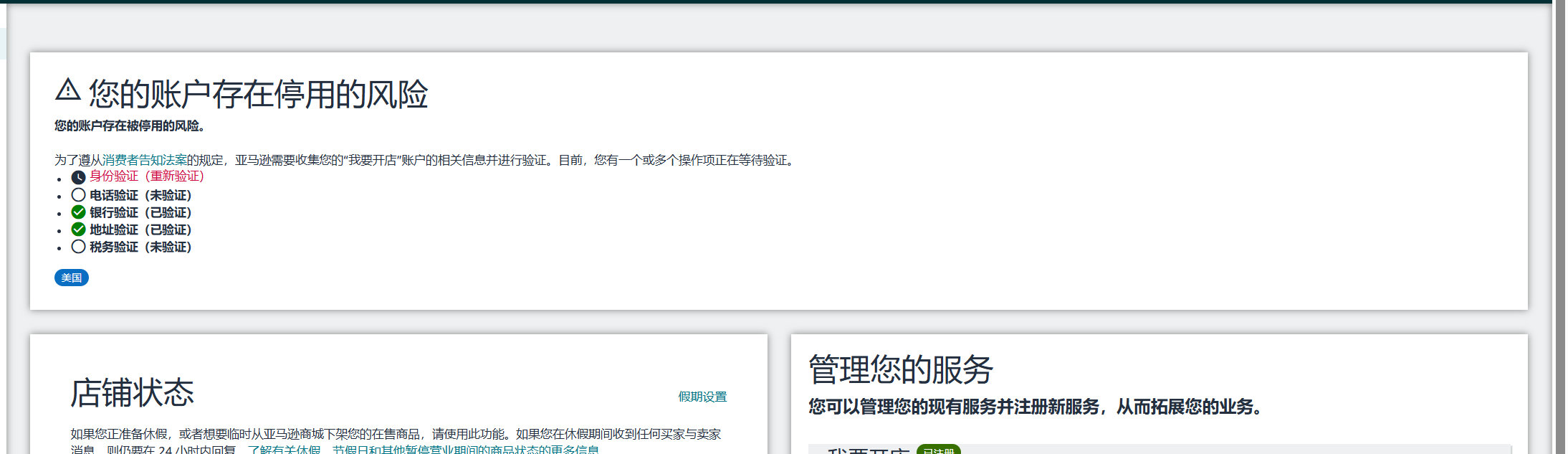Open the 消费者告知法案 link
Viewport: 1568px width, 454px height.
click(x=144, y=160)
